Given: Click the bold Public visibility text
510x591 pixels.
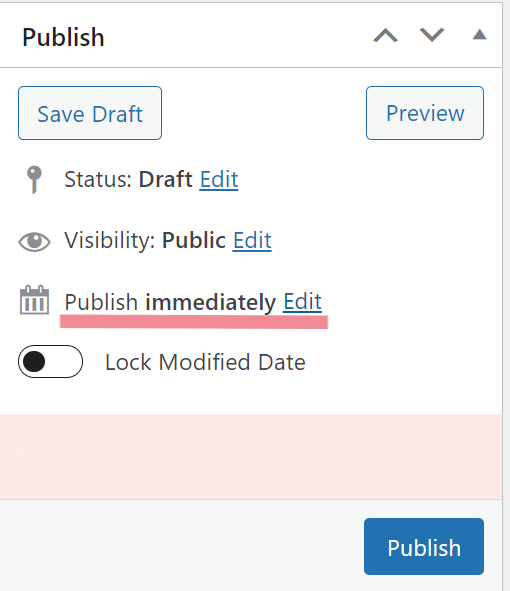Looking at the screenshot, I should tap(194, 240).
